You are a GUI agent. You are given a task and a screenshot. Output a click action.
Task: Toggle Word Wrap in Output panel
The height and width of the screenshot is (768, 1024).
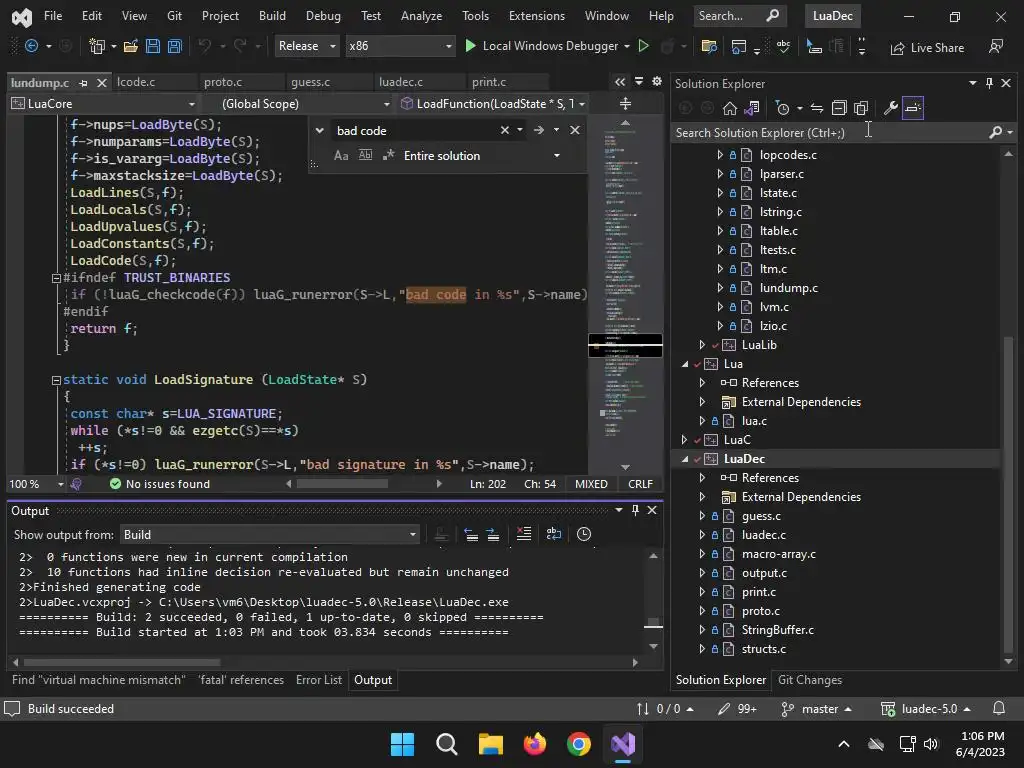click(553, 534)
